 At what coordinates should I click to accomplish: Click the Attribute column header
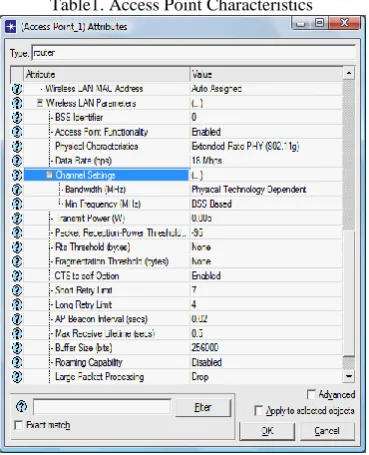[107, 74]
